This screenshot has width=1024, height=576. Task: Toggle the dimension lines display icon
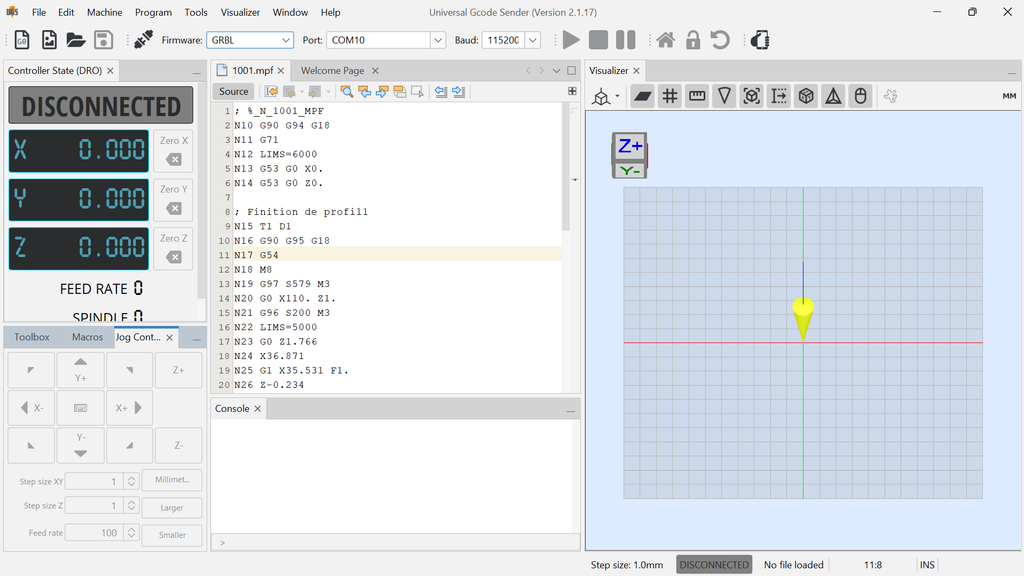pyautogui.click(x=779, y=97)
